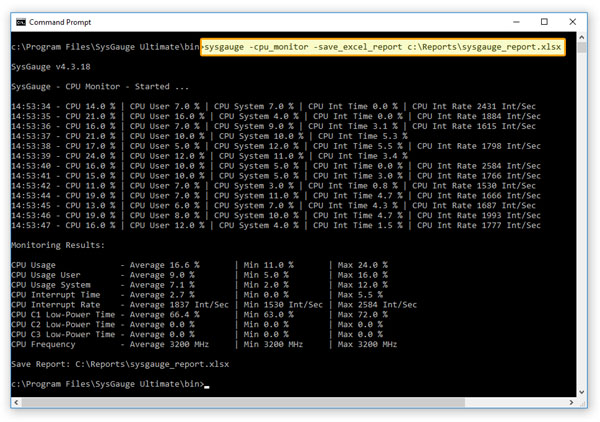Click the 'CPU C3 Low-Power Time' label
This screenshot has width=600, height=422.
(x=63, y=334)
